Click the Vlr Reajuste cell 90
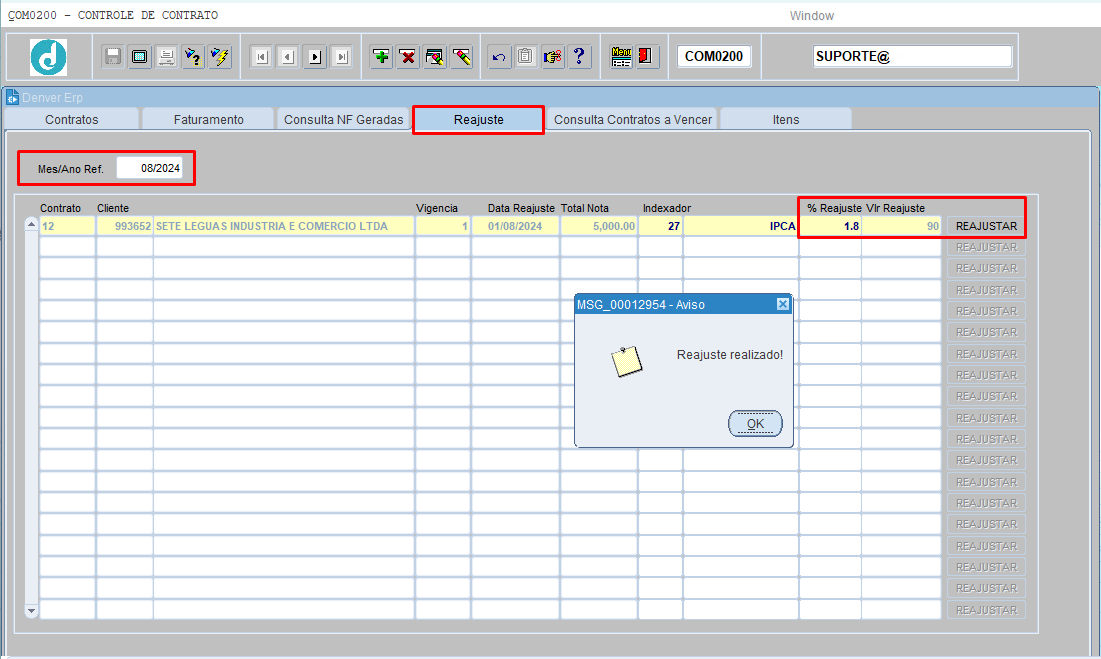 [902, 226]
